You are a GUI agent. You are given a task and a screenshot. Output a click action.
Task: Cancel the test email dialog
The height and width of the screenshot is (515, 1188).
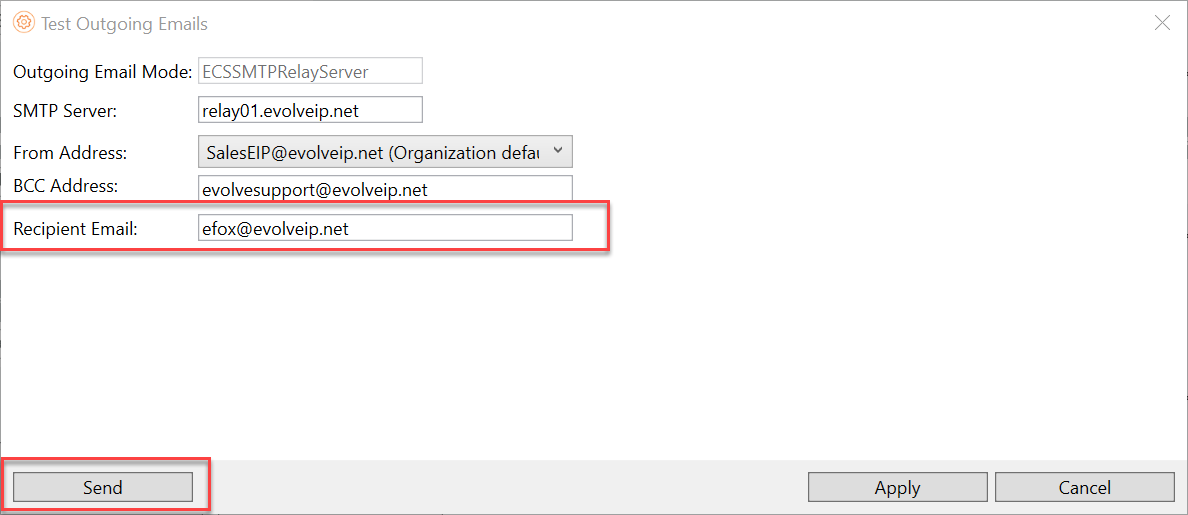[1084, 487]
